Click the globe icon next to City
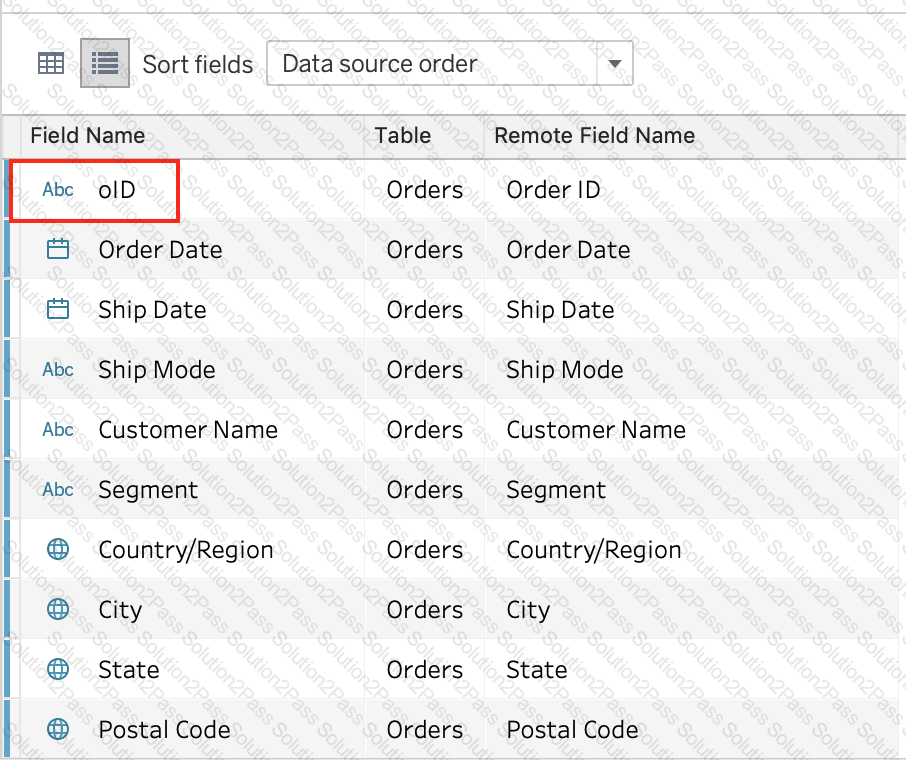Image resolution: width=906 pixels, height=760 pixels. click(58, 610)
